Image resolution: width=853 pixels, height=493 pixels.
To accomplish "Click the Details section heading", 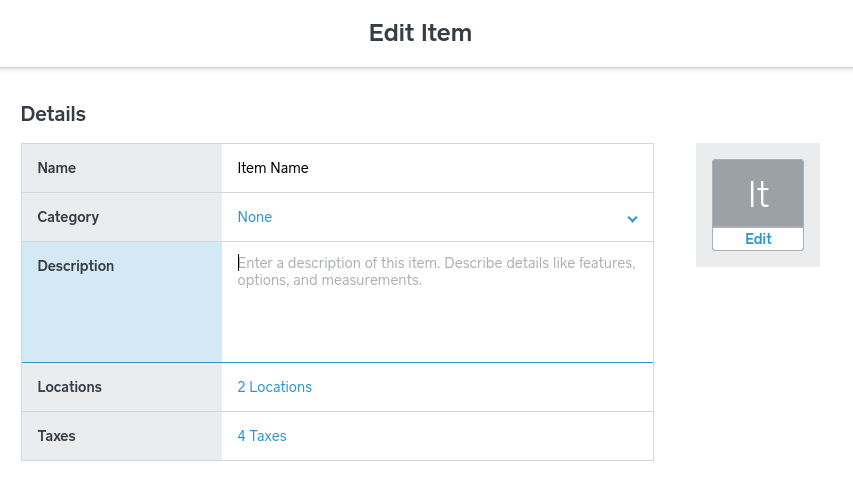I will point(53,114).
